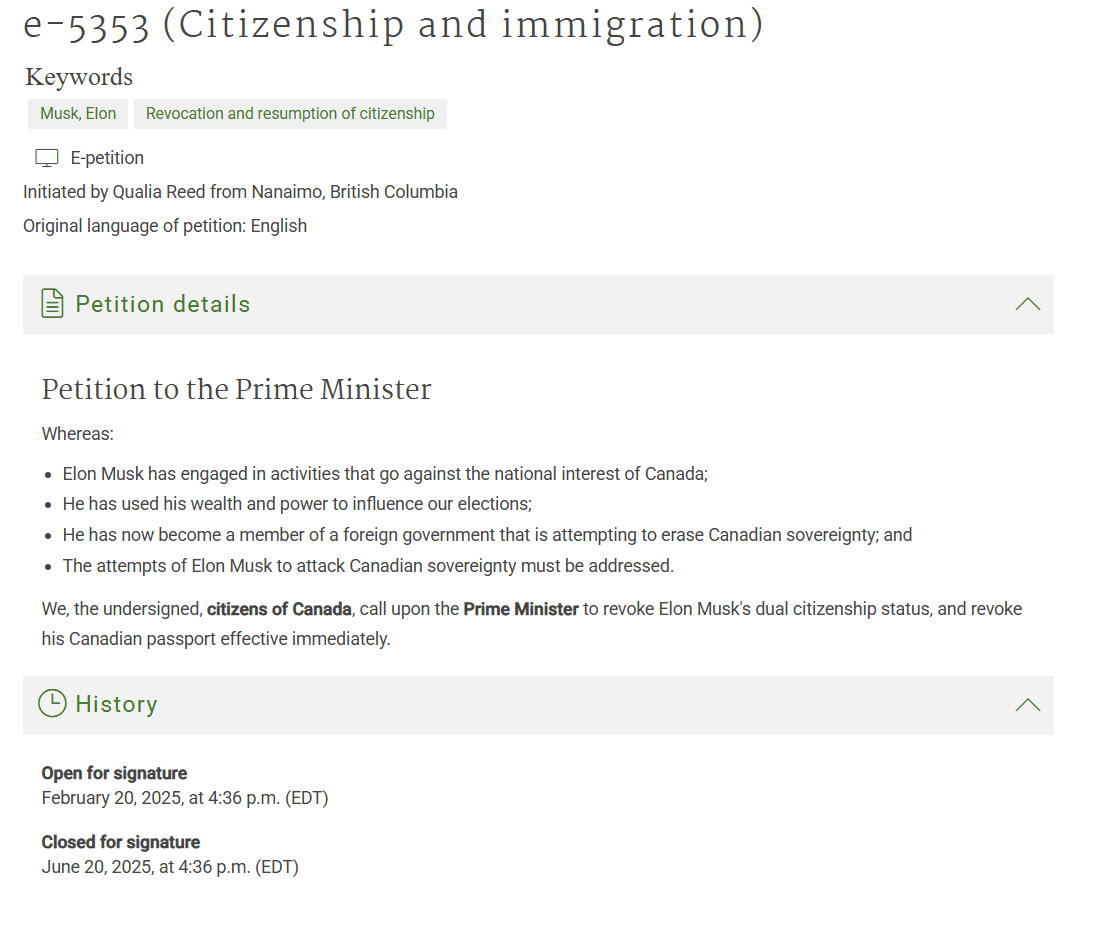Collapse the Petition details section chevron
The width and height of the screenshot is (1118, 925).
pos(1027,304)
